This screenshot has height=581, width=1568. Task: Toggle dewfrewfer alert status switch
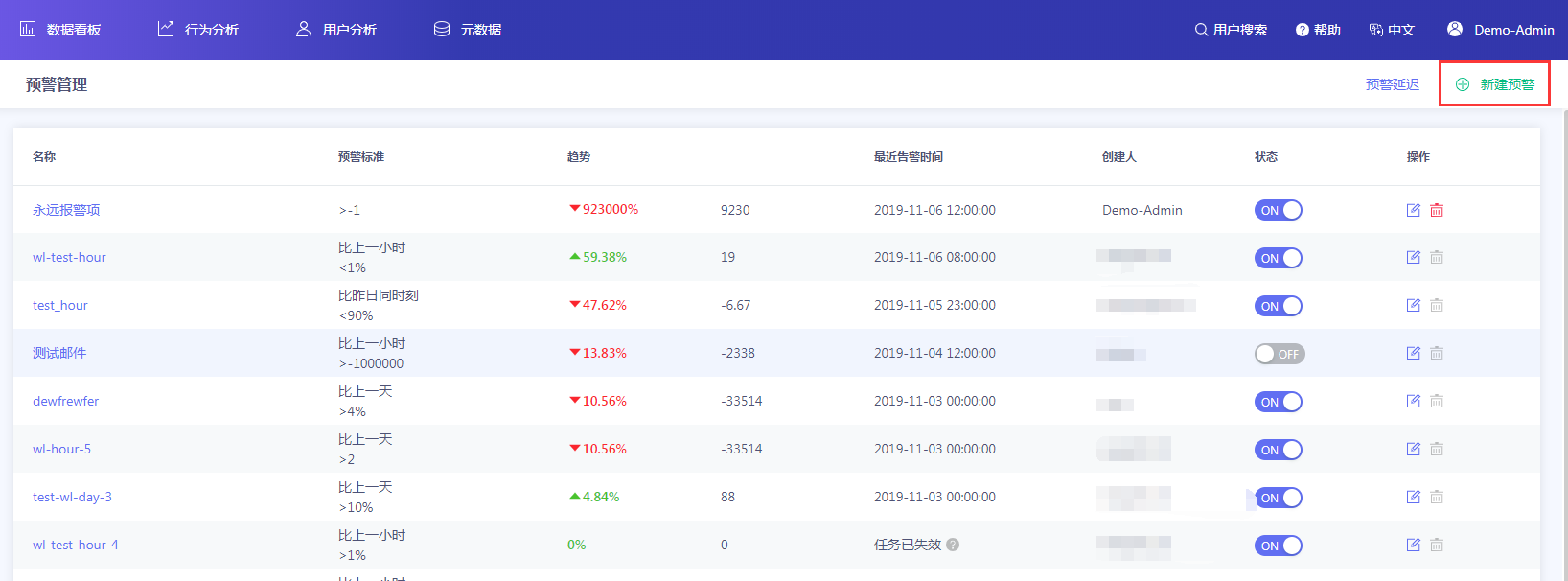pos(1279,402)
